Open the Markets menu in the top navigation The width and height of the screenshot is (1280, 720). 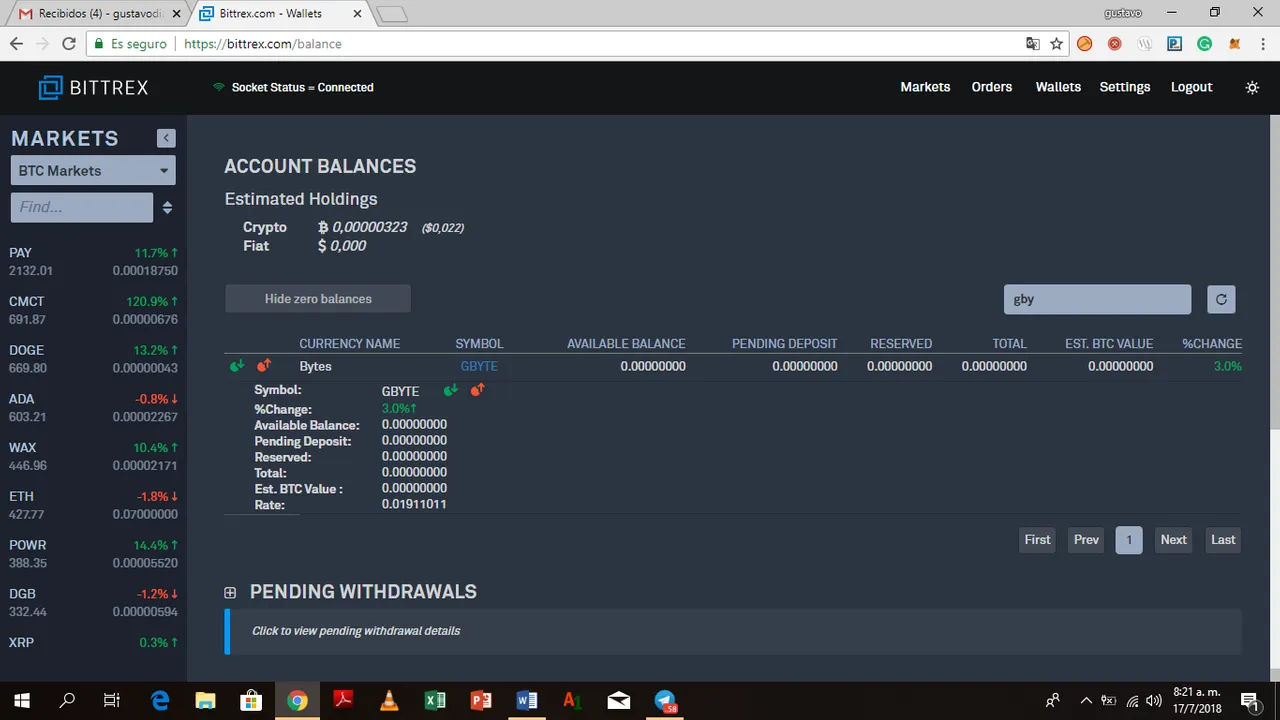925,87
